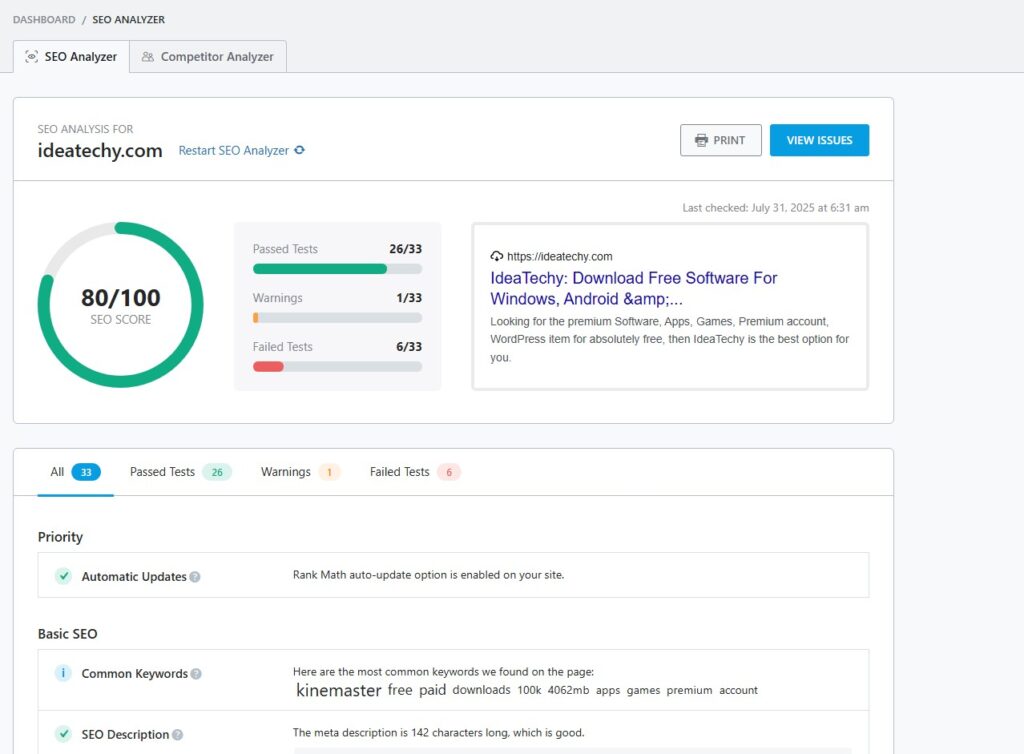Click the 6/33 failed tests count

(x=409, y=347)
